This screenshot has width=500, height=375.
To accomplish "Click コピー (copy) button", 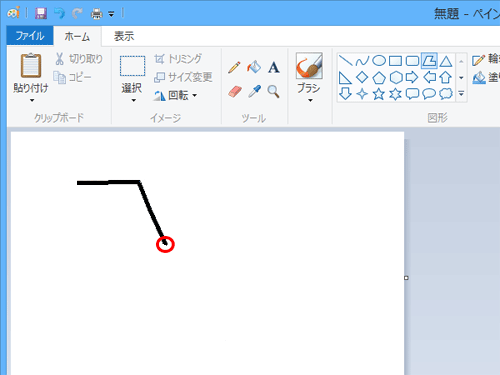I will (x=72, y=77).
